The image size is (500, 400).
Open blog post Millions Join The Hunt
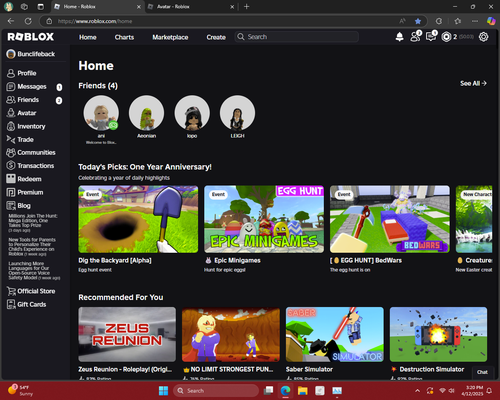33,223
